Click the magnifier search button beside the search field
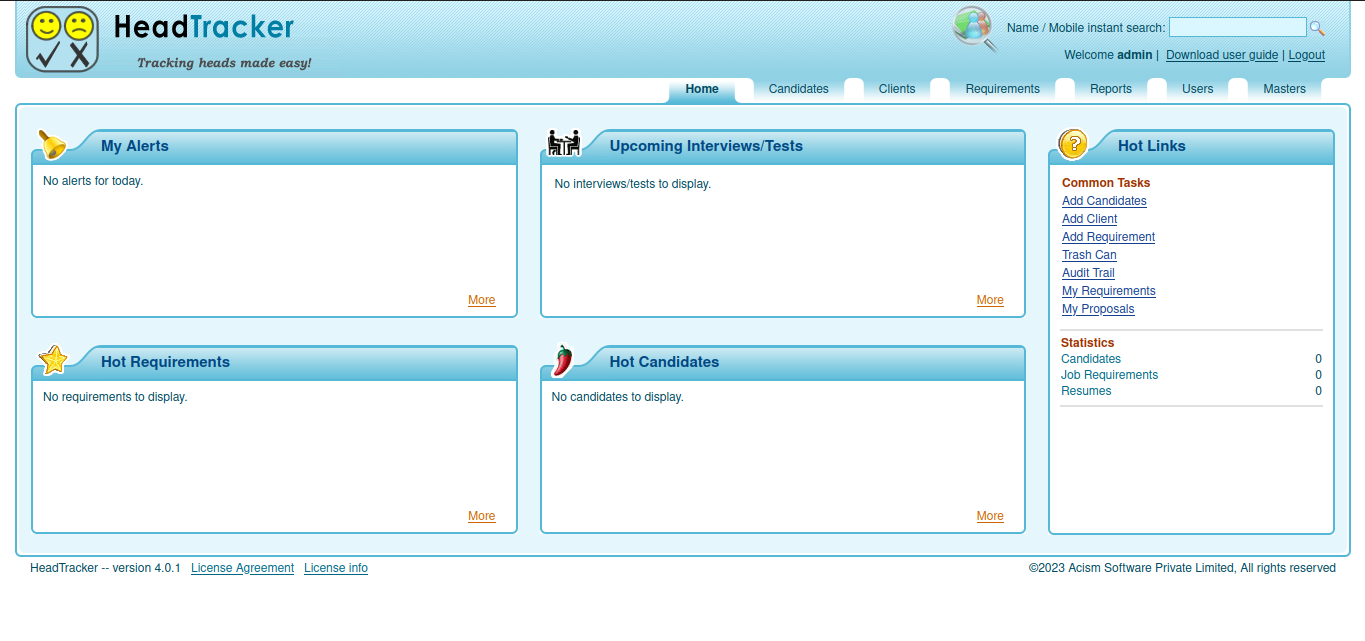The height and width of the screenshot is (641, 1365). pyautogui.click(x=1317, y=28)
